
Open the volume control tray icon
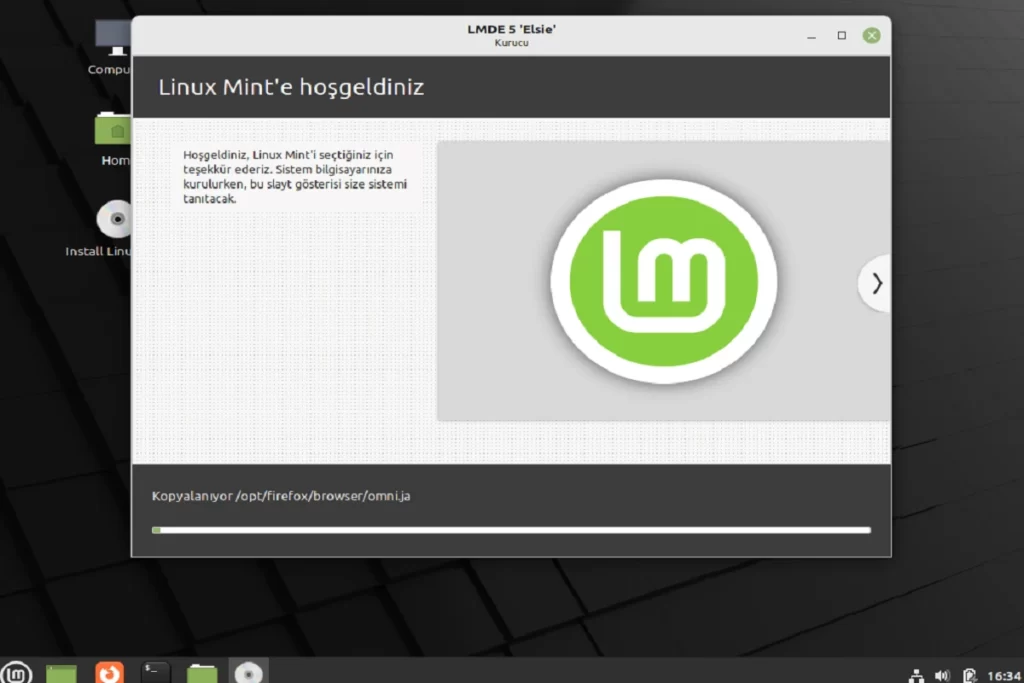pyautogui.click(x=942, y=675)
